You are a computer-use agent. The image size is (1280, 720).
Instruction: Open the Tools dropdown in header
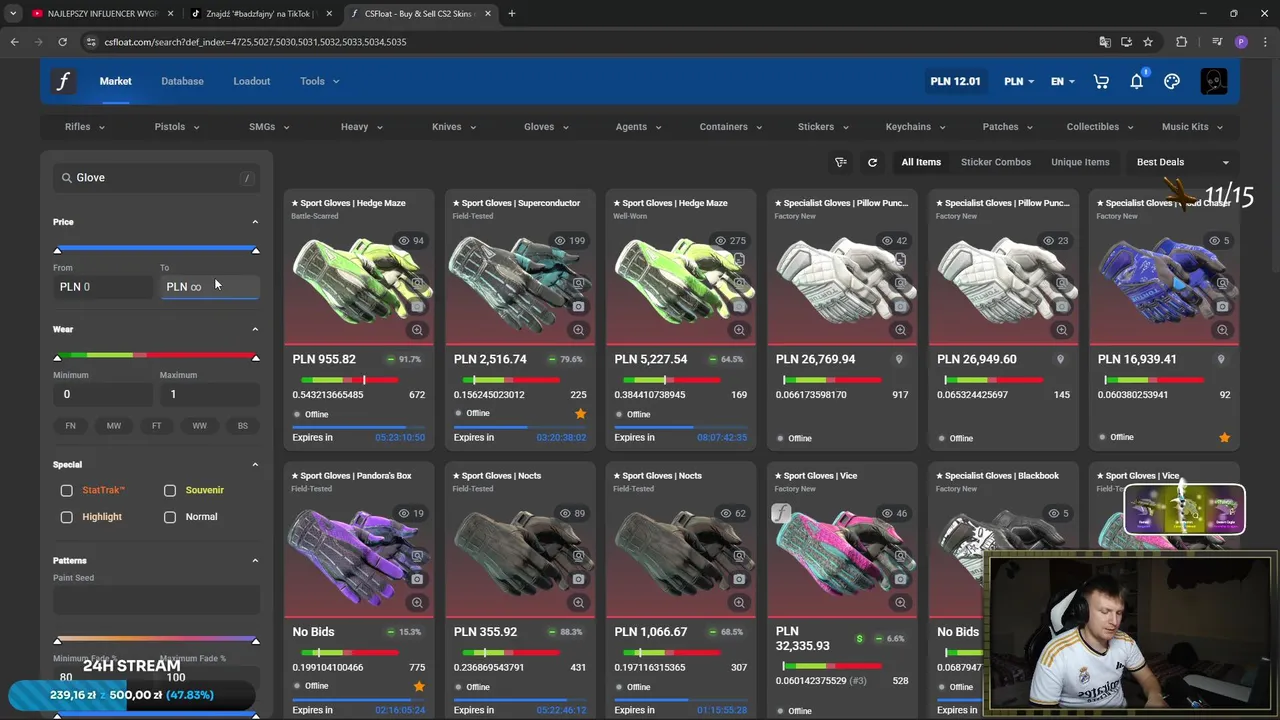[320, 81]
